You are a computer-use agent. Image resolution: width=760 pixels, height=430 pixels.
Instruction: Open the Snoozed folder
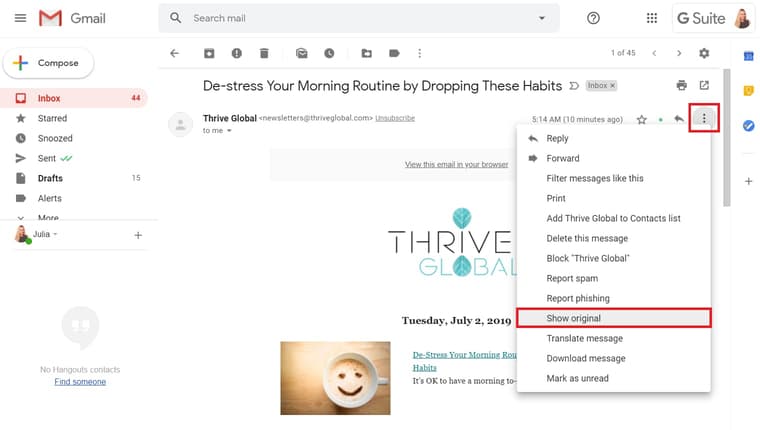tap(74, 138)
